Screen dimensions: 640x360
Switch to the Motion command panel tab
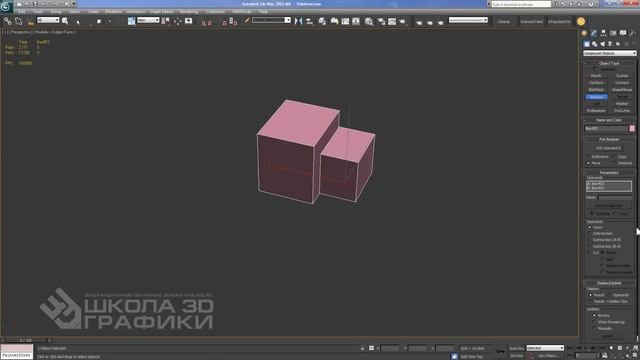click(613, 33)
